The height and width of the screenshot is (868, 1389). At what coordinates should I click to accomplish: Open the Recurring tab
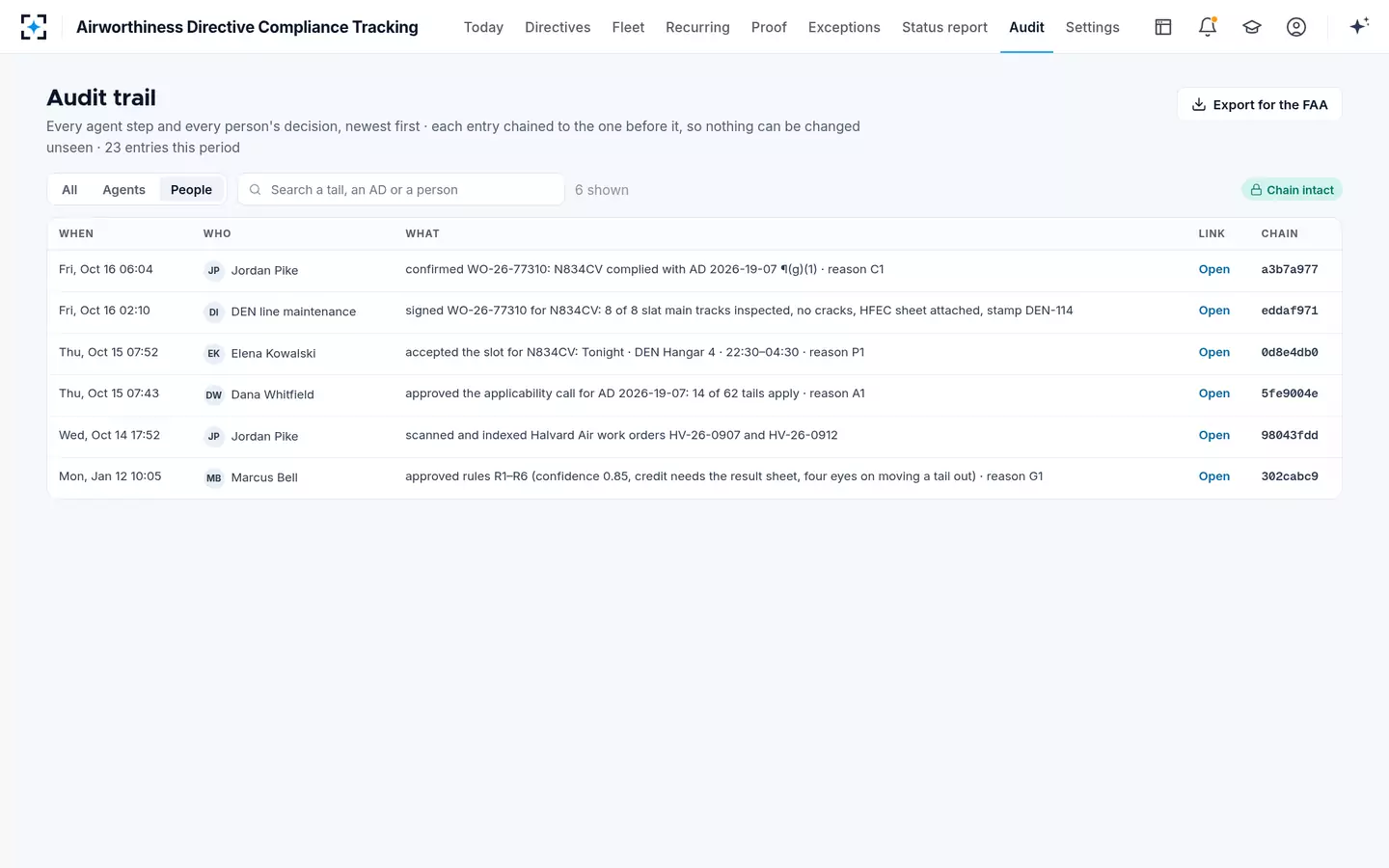(697, 27)
